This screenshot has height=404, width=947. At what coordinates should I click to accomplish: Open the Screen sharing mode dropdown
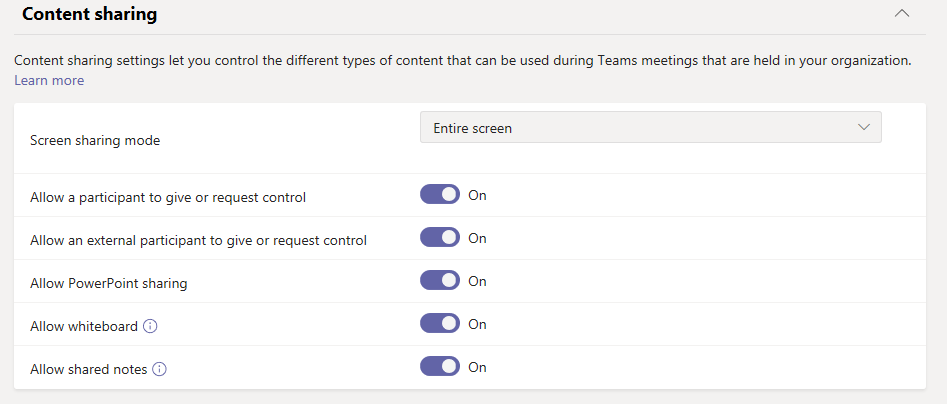click(x=650, y=128)
